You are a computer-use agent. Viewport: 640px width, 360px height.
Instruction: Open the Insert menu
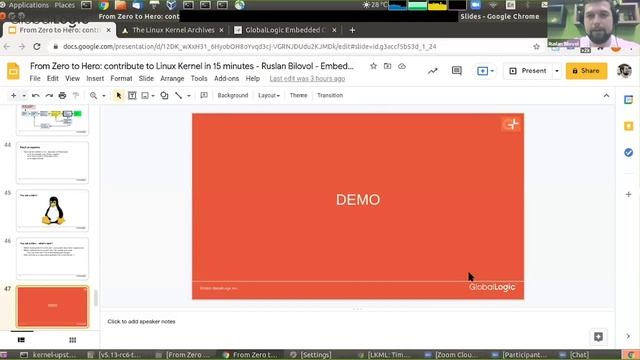pyautogui.click(x=95, y=78)
